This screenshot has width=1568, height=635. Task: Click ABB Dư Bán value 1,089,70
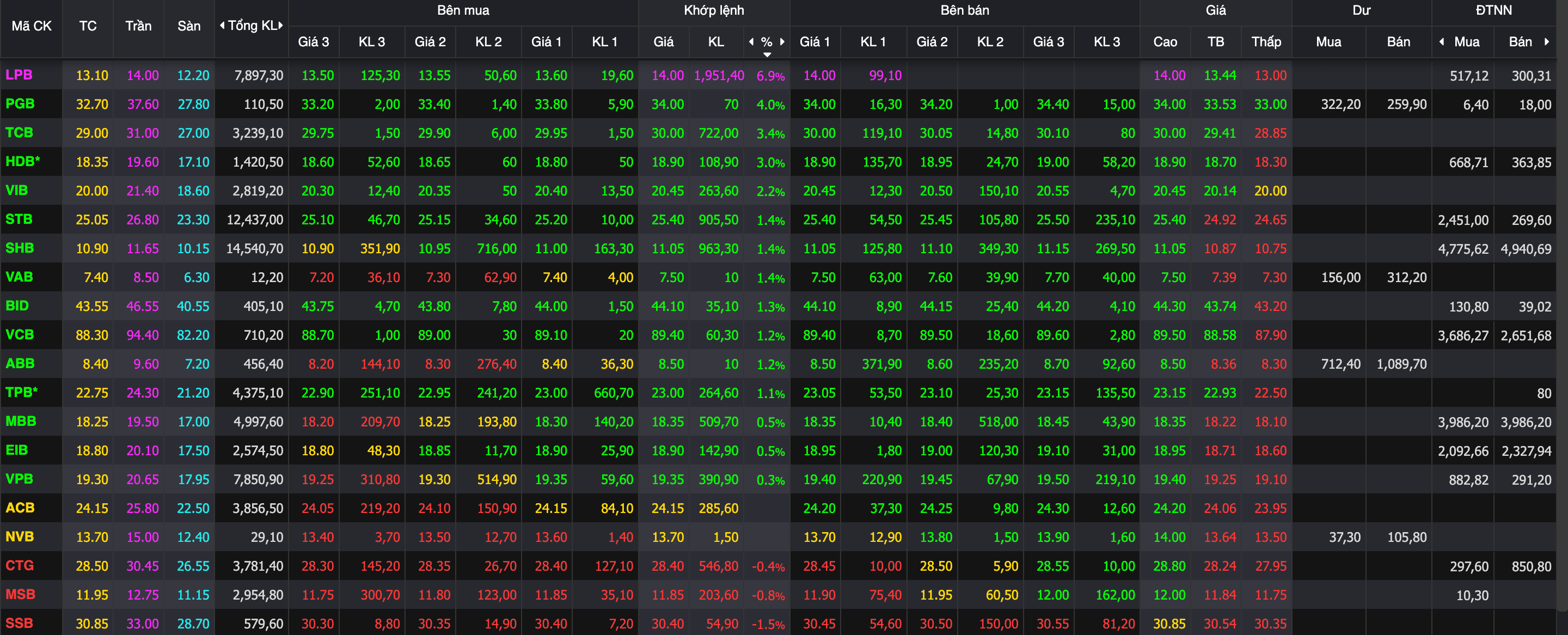tap(1401, 364)
